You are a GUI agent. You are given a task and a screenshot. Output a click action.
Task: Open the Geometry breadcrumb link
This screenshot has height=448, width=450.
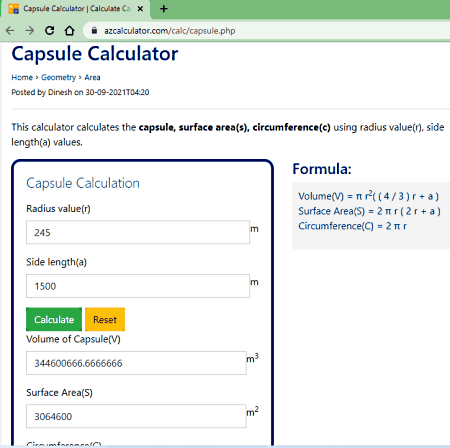point(59,77)
